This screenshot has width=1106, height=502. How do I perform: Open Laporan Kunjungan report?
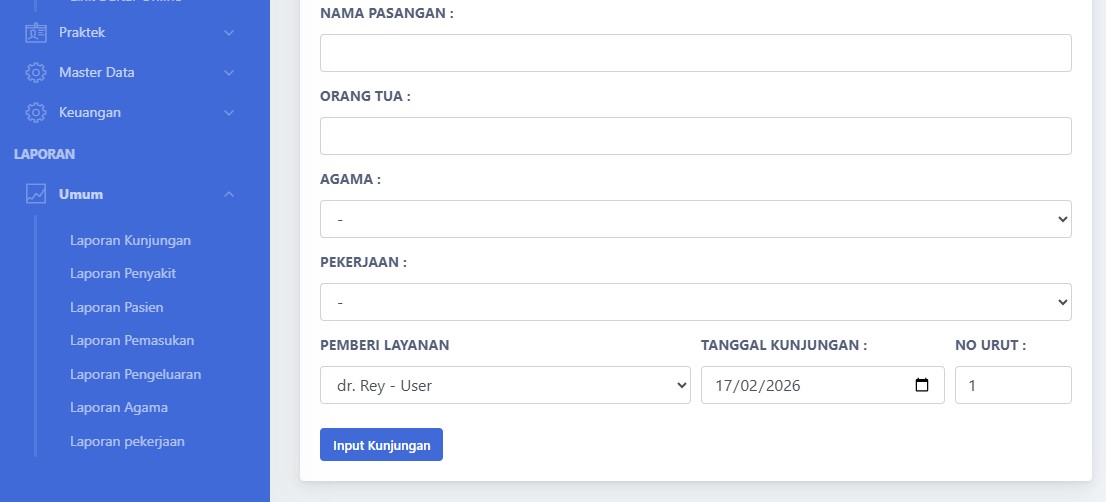[x=130, y=240]
